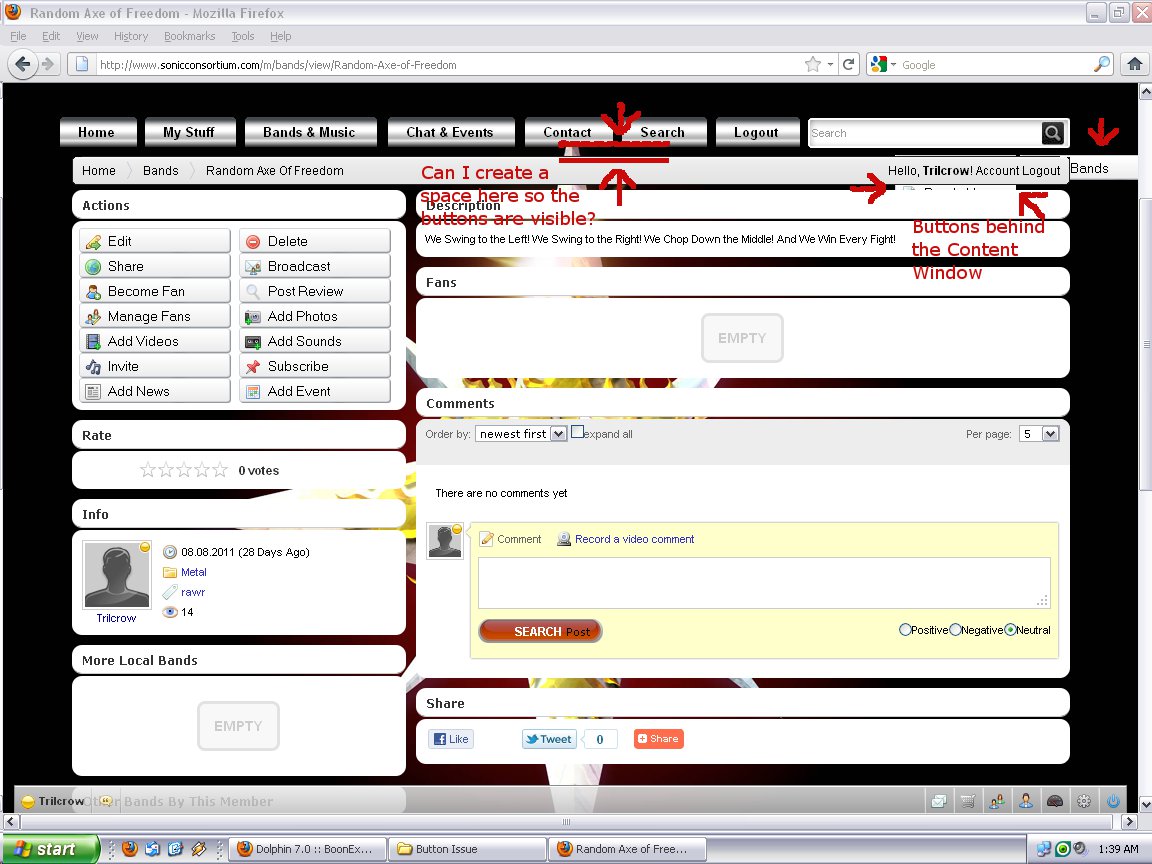Screen dimensions: 1152x864
Task: Choose the Negative radio option
Action: click(955, 630)
